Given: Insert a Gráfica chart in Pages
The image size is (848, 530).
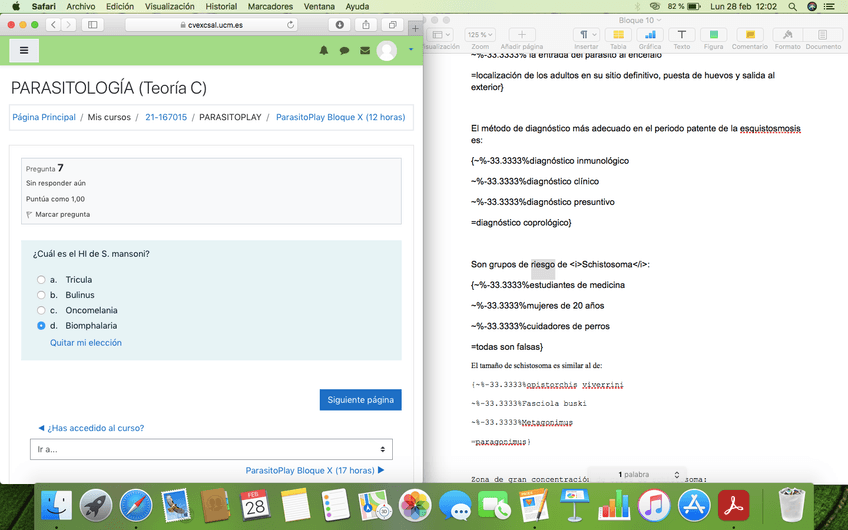Looking at the screenshot, I should tap(649, 36).
